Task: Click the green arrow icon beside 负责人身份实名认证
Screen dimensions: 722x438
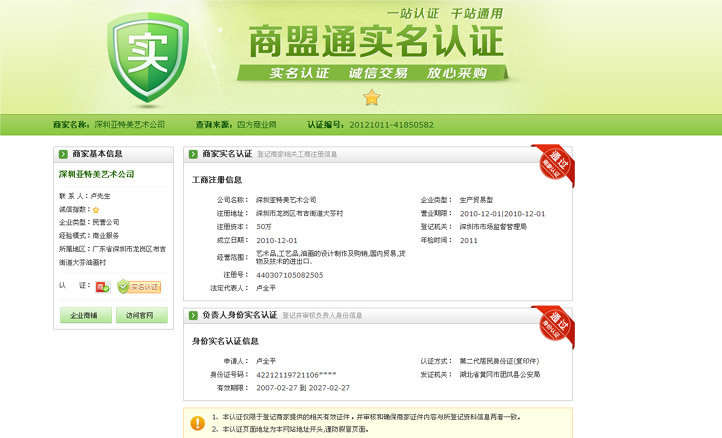Action: 193,315
